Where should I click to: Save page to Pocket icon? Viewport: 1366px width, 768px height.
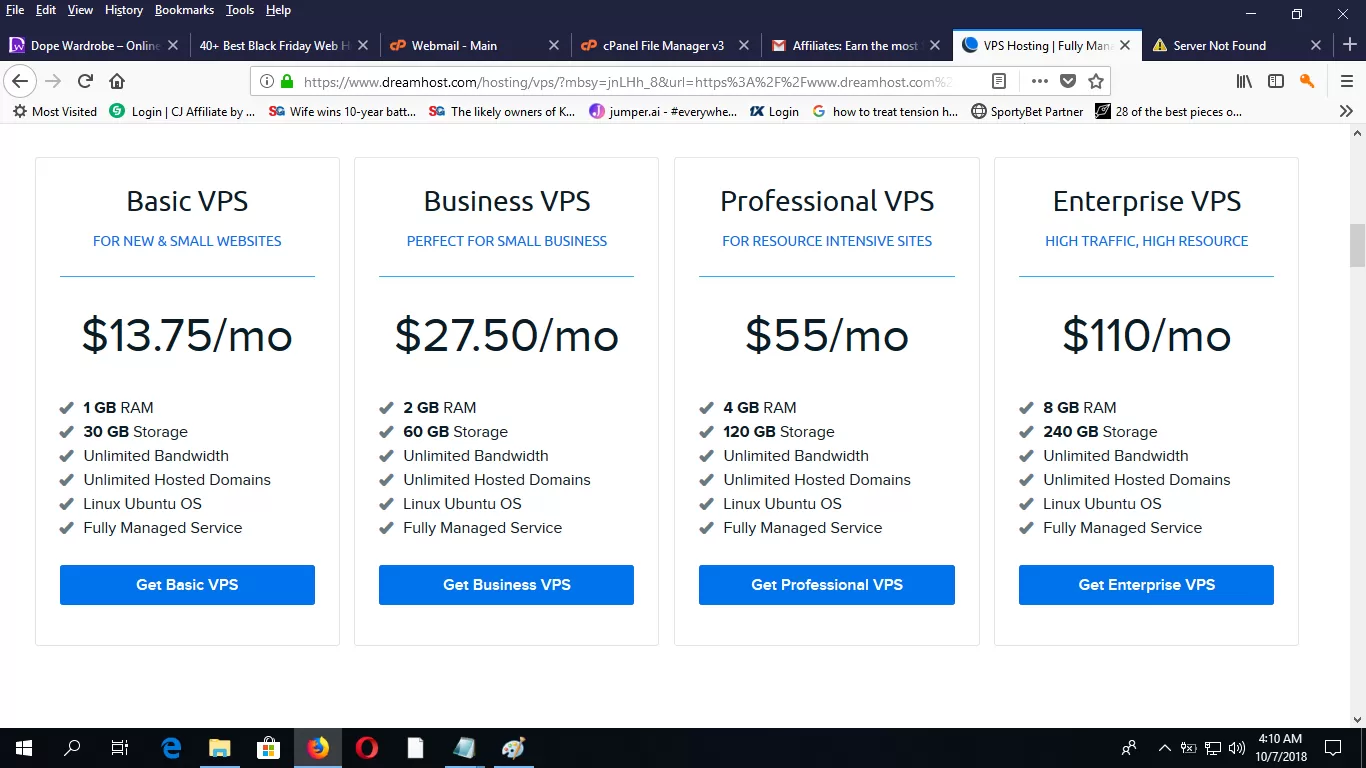pyautogui.click(x=1068, y=81)
